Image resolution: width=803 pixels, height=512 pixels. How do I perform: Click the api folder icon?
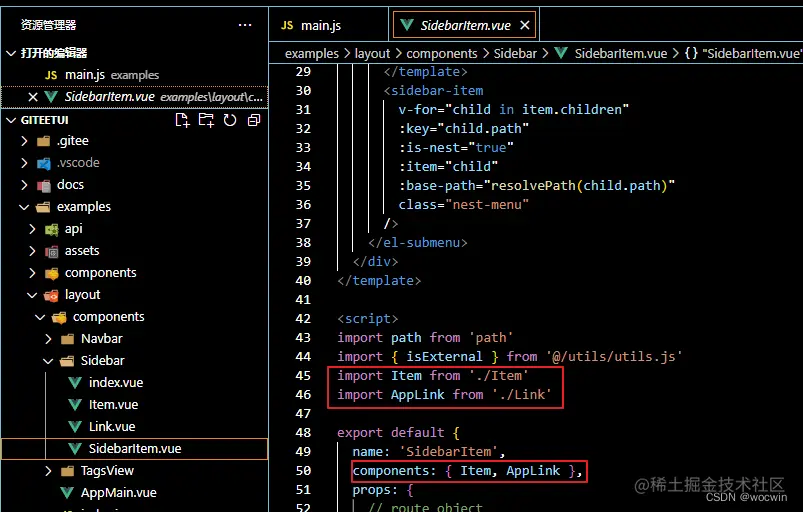tap(51, 229)
